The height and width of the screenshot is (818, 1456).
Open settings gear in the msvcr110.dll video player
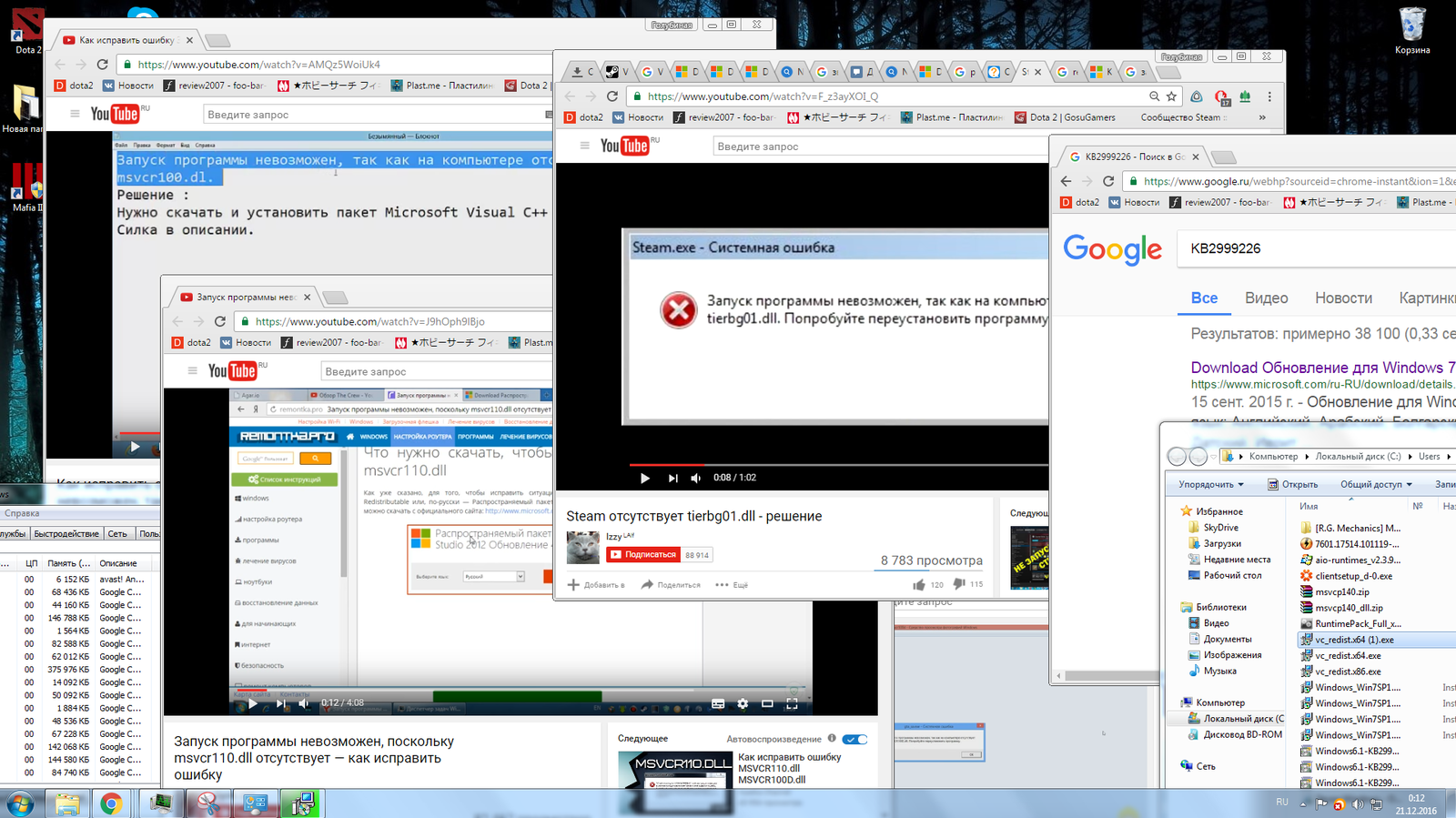pos(743,703)
